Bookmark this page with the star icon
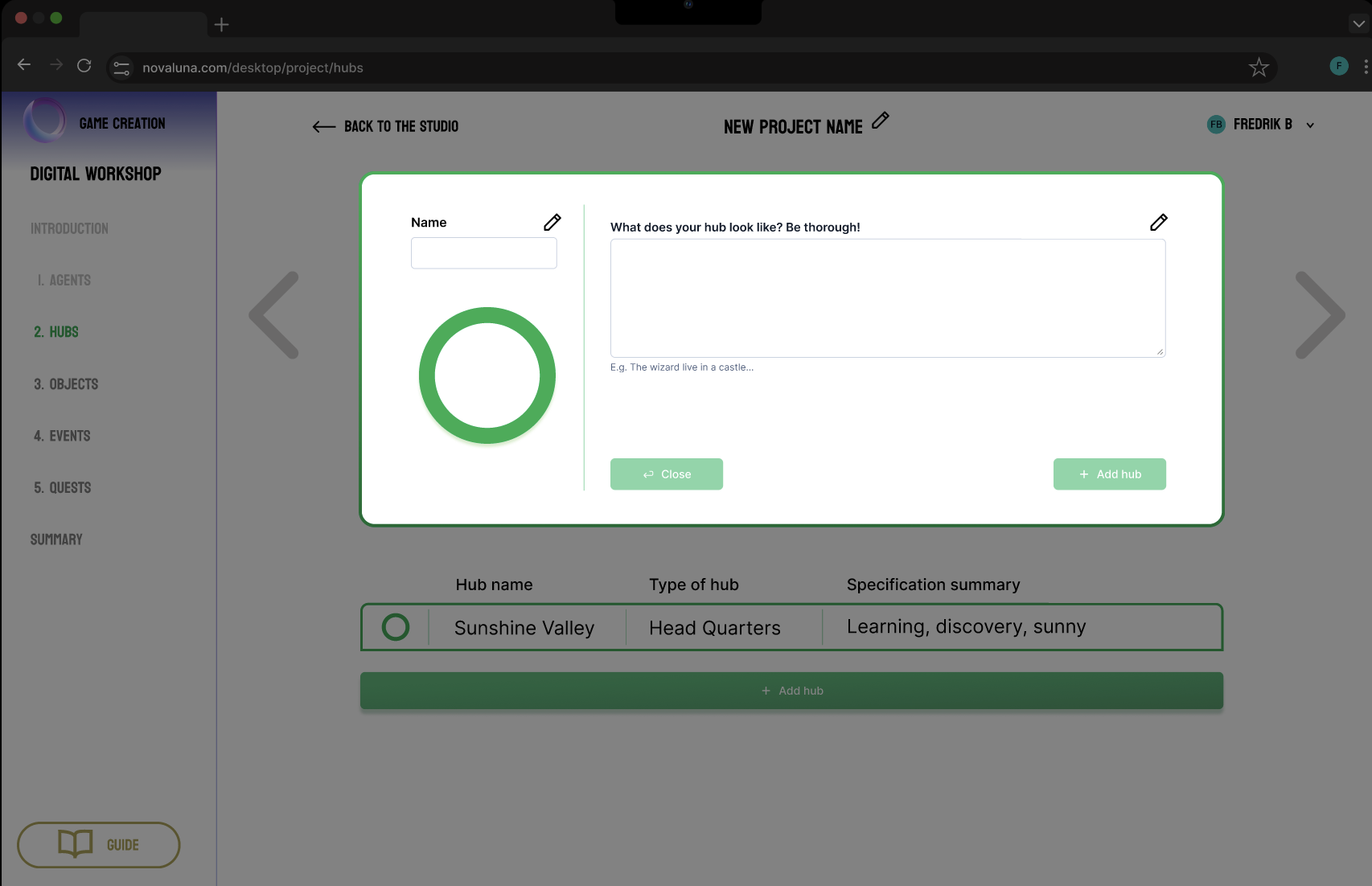This screenshot has width=1372, height=886. coord(1259,68)
